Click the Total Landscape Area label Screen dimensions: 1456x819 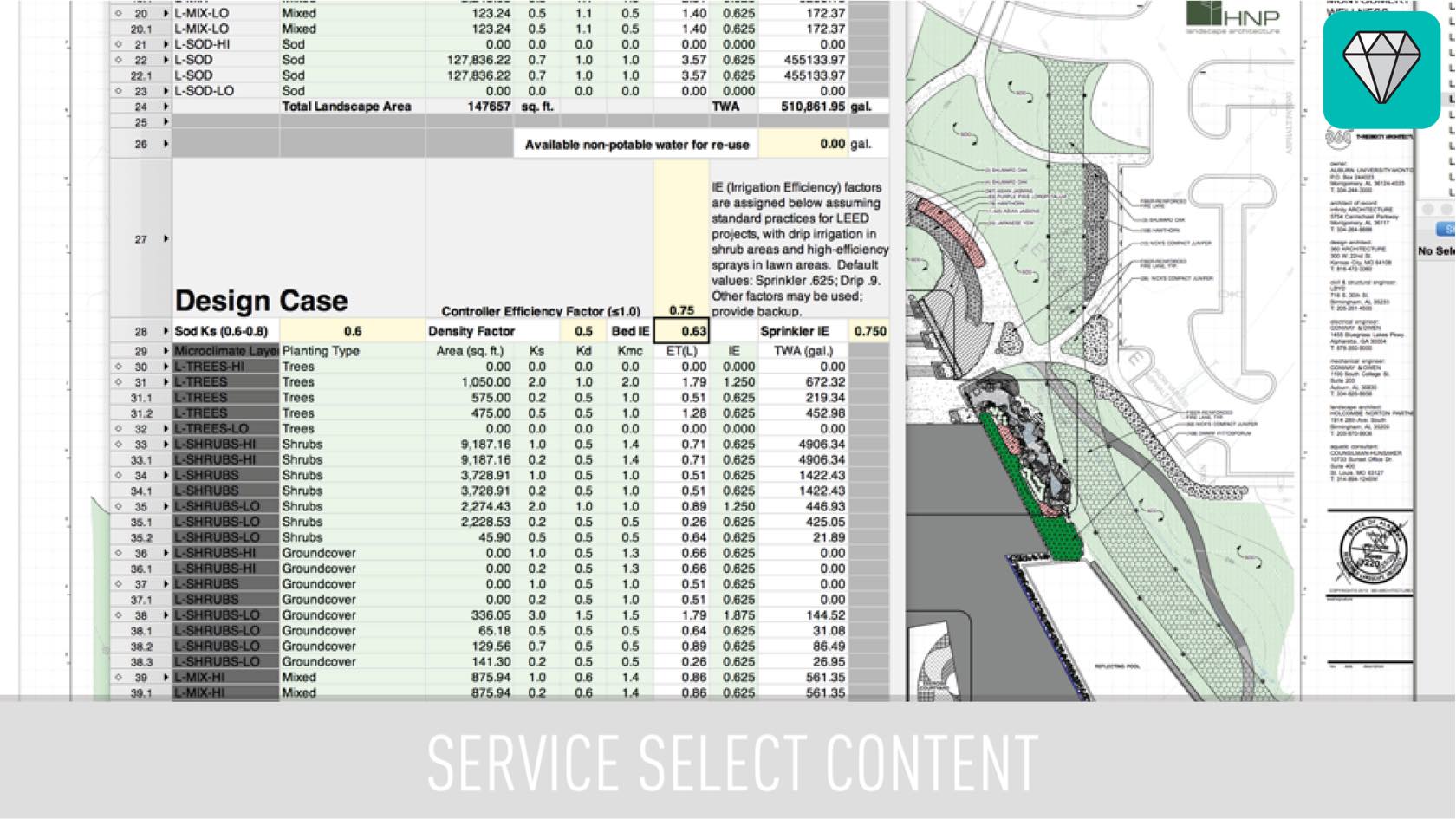click(x=347, y=107)
